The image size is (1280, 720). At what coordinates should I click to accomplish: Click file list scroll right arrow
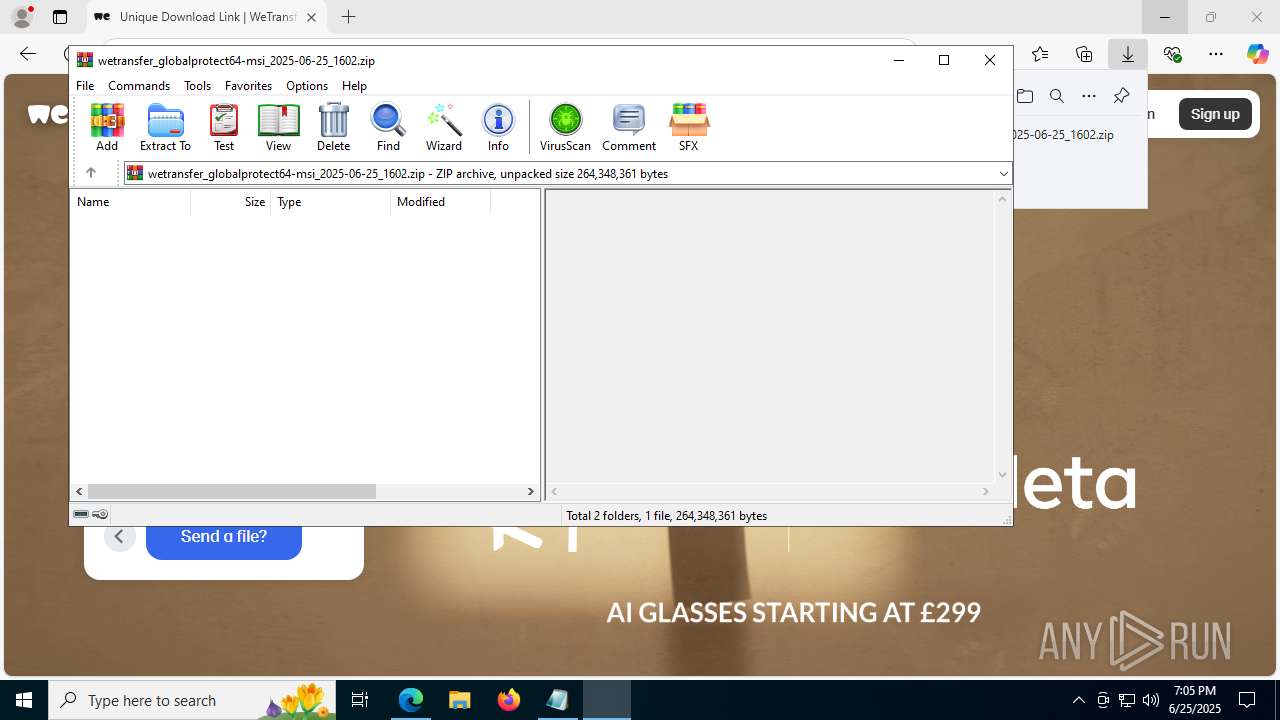point(531,491)
